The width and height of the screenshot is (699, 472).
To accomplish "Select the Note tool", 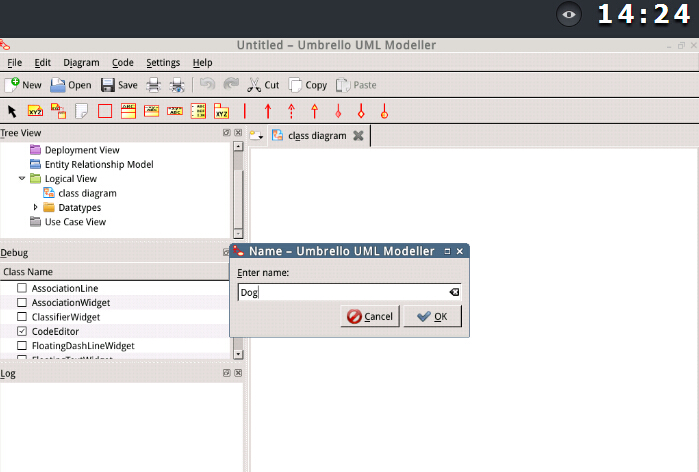I will click(x=82, y=111).
